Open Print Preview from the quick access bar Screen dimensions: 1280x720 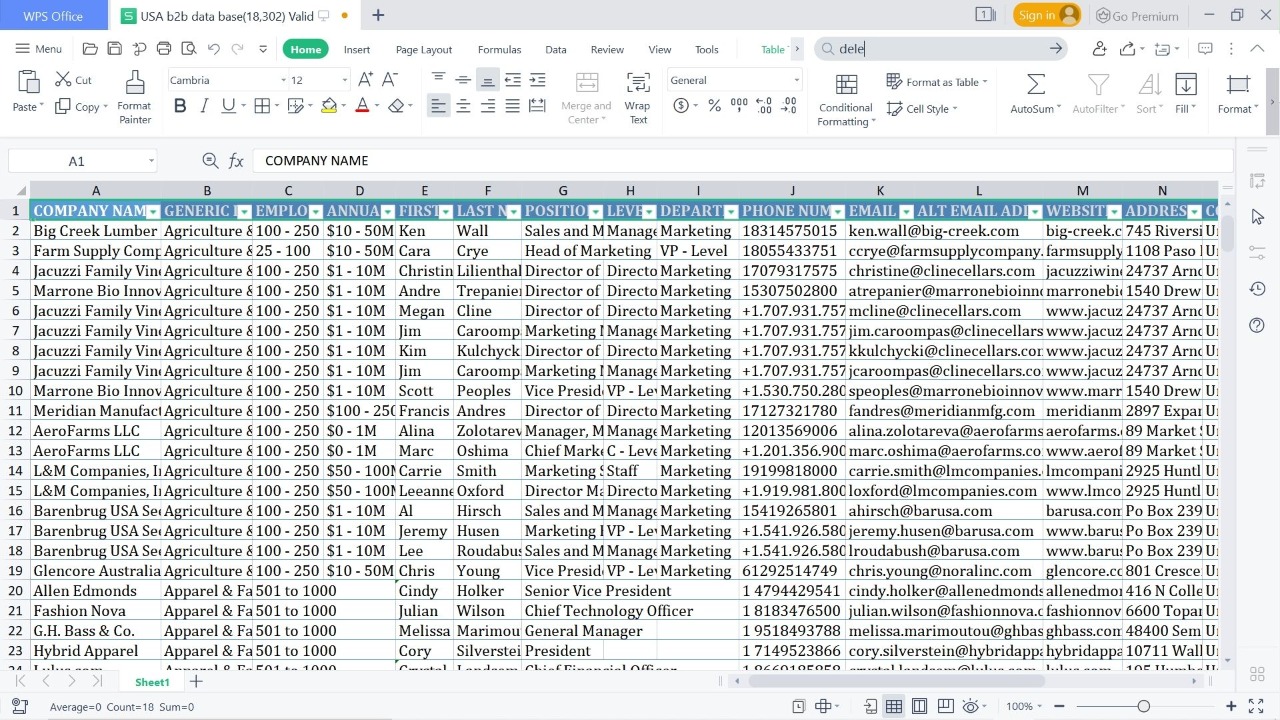point(189,49)
